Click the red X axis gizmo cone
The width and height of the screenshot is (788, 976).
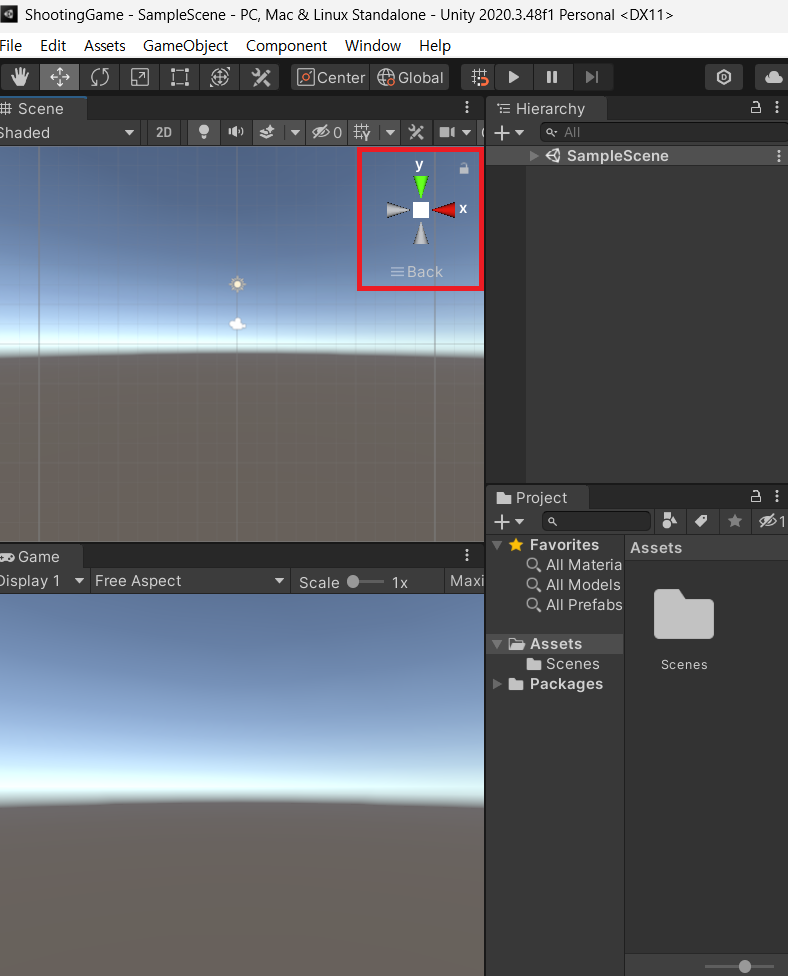point(444,210)
